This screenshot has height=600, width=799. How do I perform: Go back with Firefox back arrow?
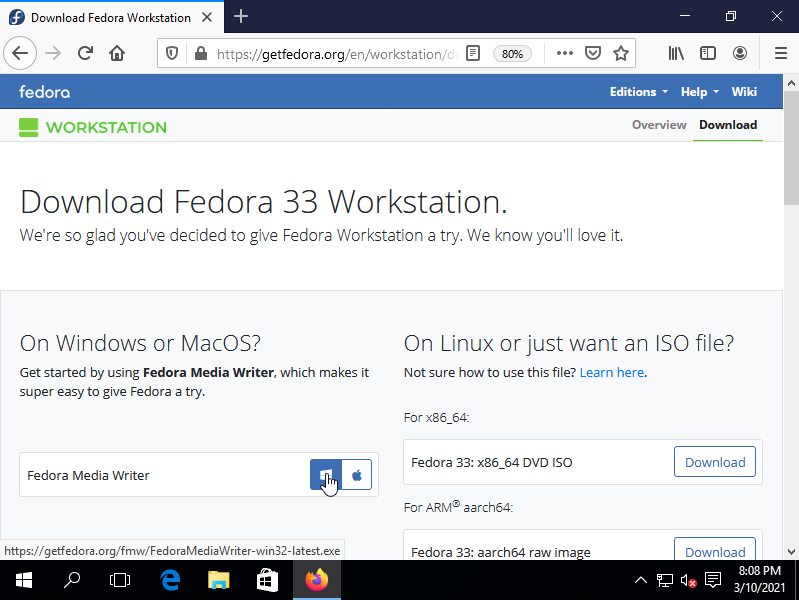pyautogui.click(x=20, y=53)
